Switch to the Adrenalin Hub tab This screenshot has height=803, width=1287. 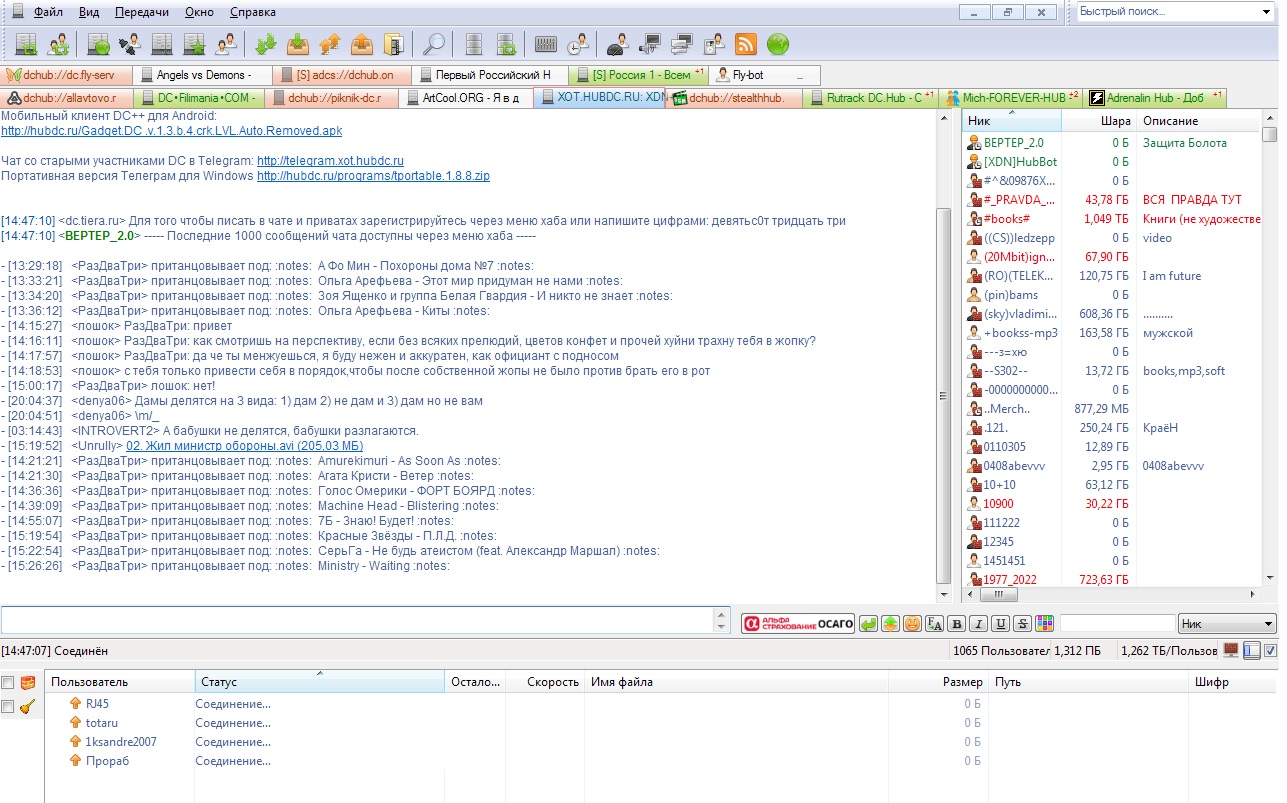point(1155,98)
